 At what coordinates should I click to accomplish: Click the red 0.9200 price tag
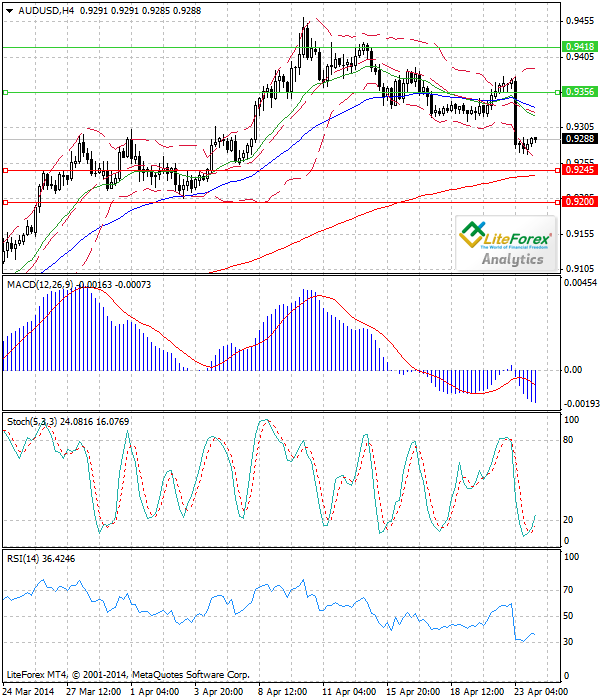click(580, 202)
